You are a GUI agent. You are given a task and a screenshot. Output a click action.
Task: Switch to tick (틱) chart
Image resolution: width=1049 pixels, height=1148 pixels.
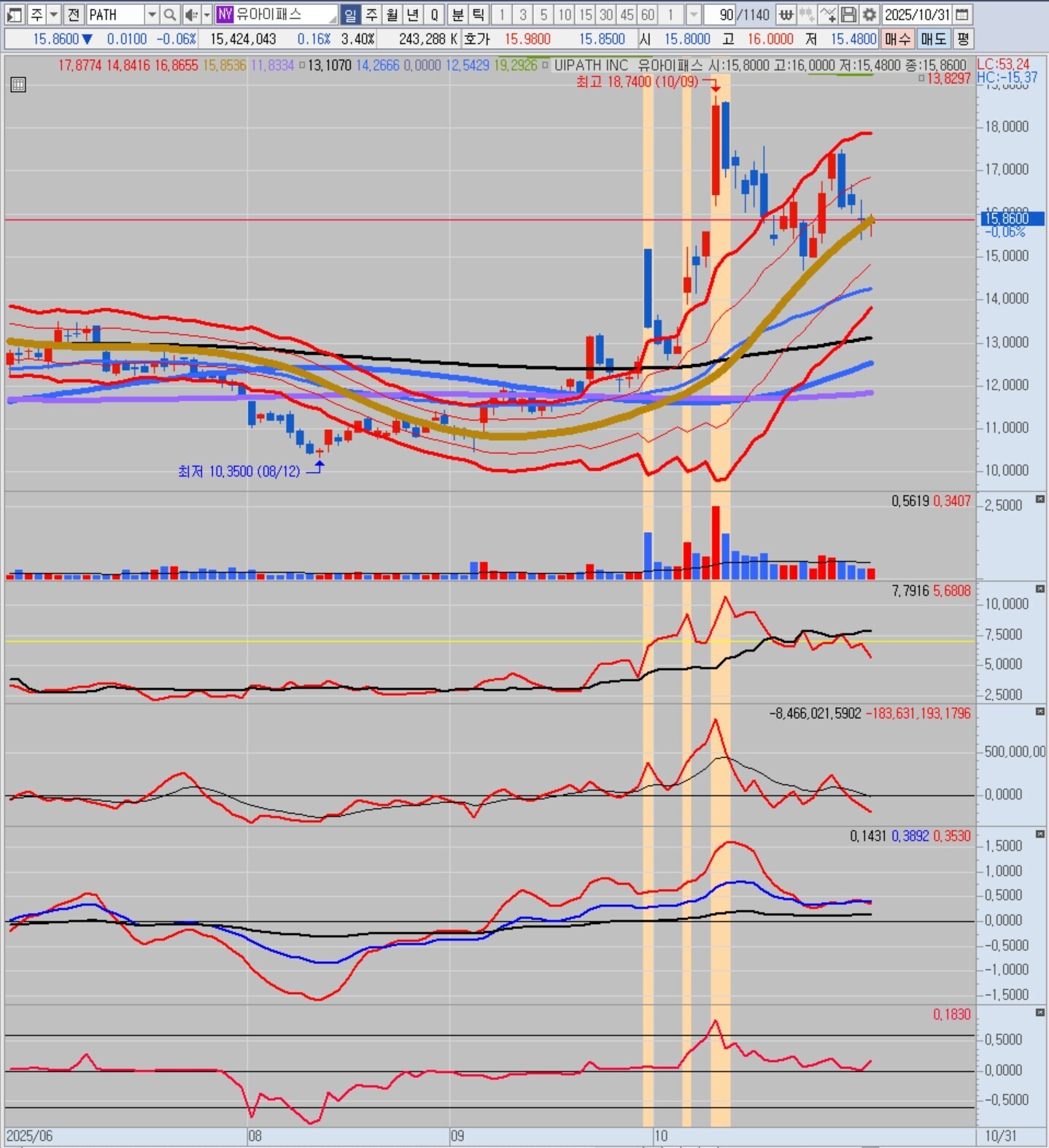point(479,15)
